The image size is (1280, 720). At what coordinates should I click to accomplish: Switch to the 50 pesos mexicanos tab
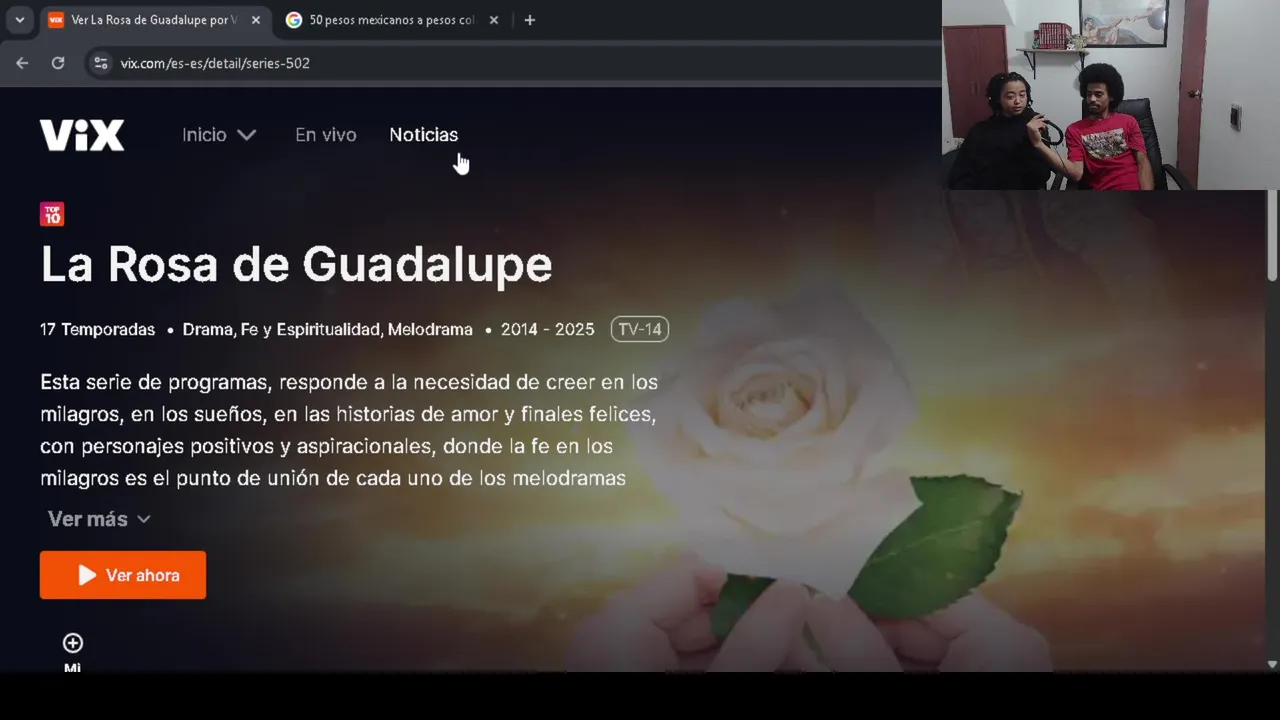tap(392, 20)
